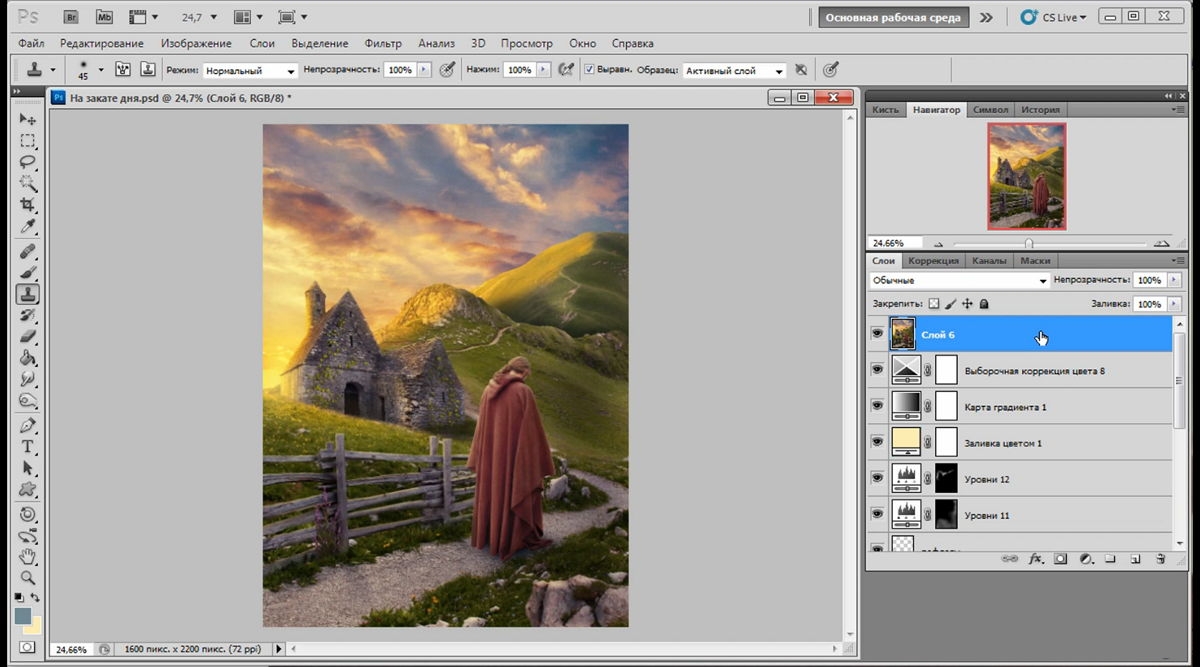Select the Paint Bucket tool
The width and height of the screenshot is (1200, 667).
(28, 358)
